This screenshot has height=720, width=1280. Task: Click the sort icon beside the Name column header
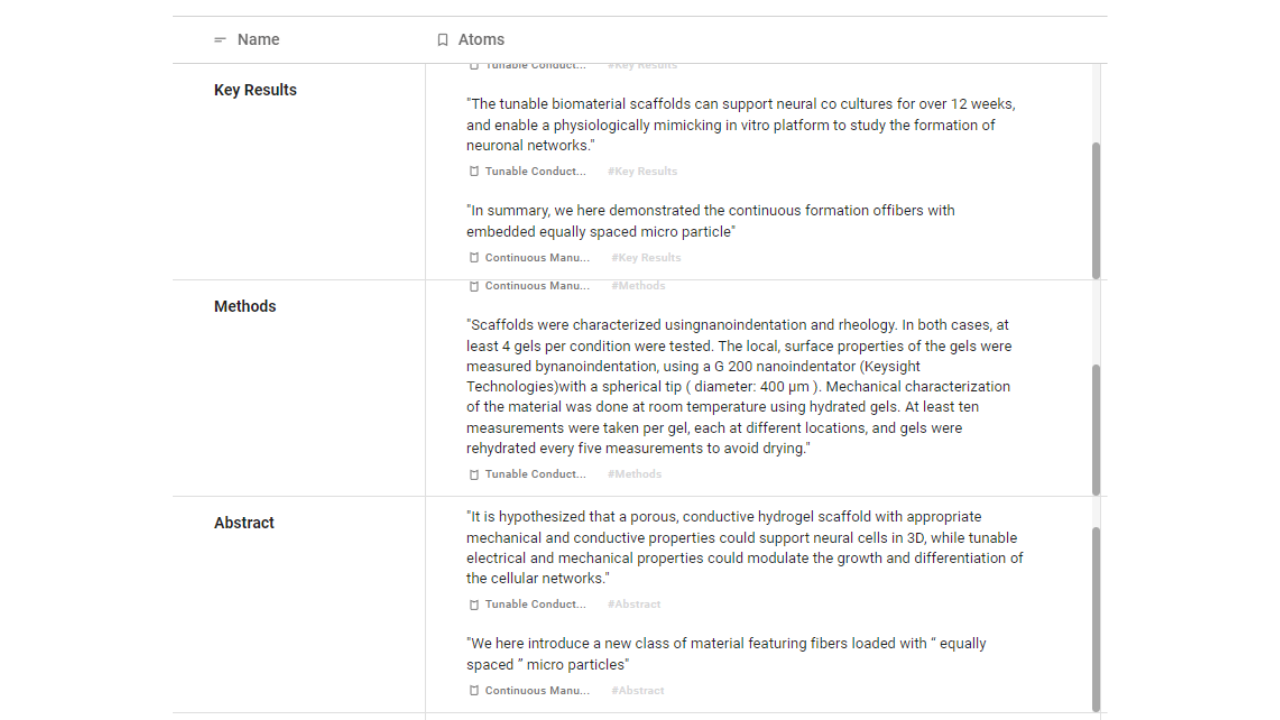coord(220,40)
